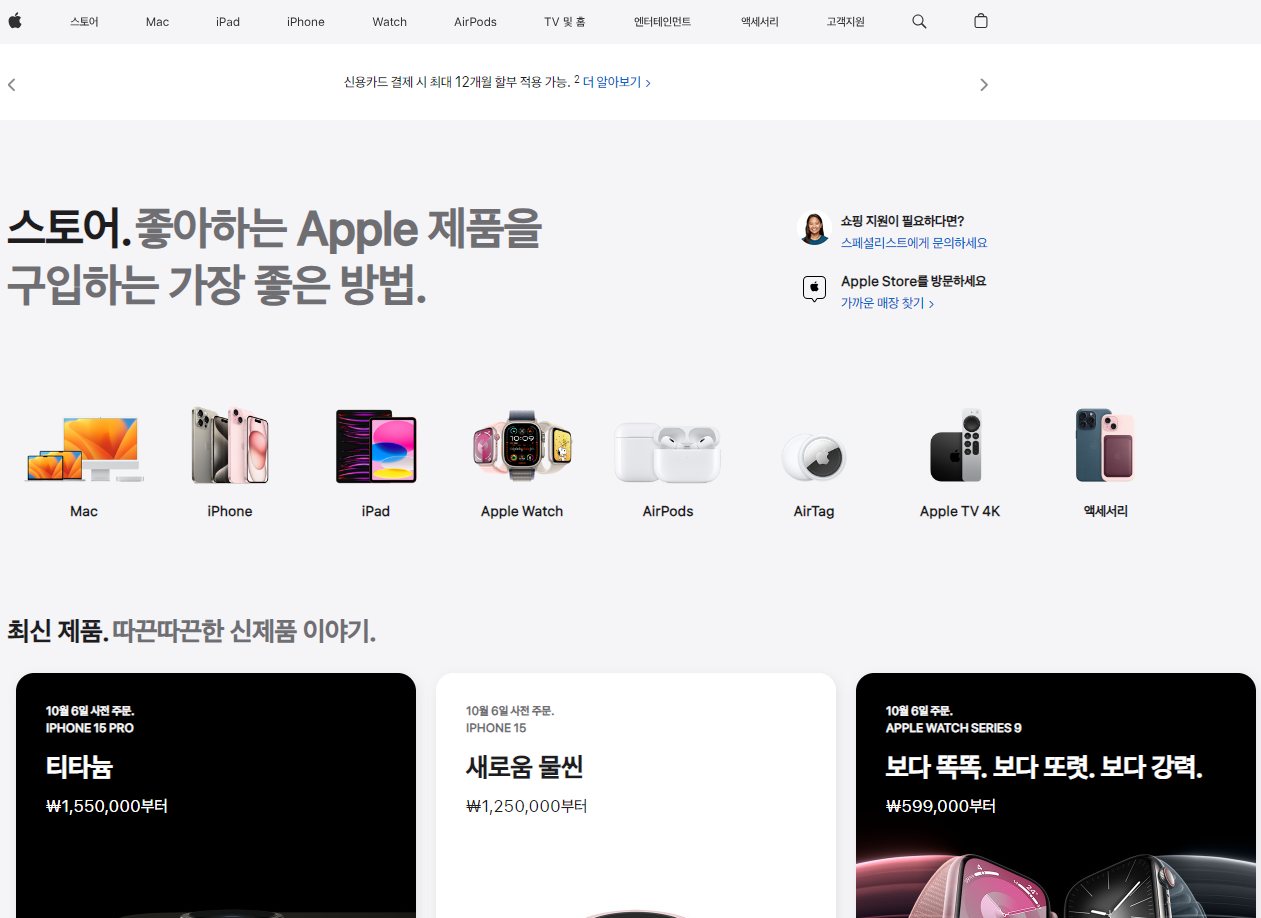This screenshot has height=918, width=1261.
Task: Open the iPhone 15 새로움 물씬 card
Action: 636,795
